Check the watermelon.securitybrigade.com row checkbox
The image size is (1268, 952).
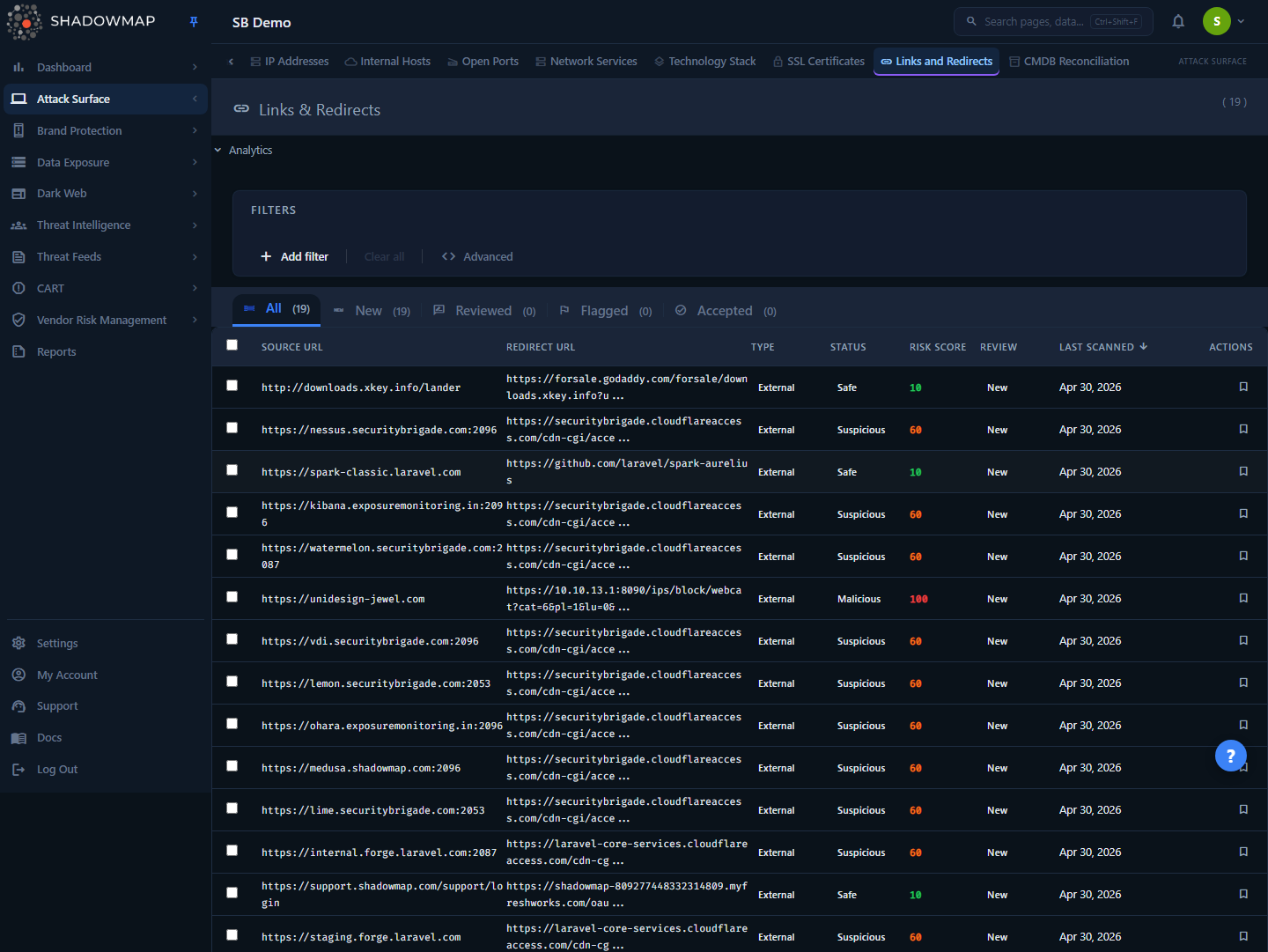click(x=232, y=555)
